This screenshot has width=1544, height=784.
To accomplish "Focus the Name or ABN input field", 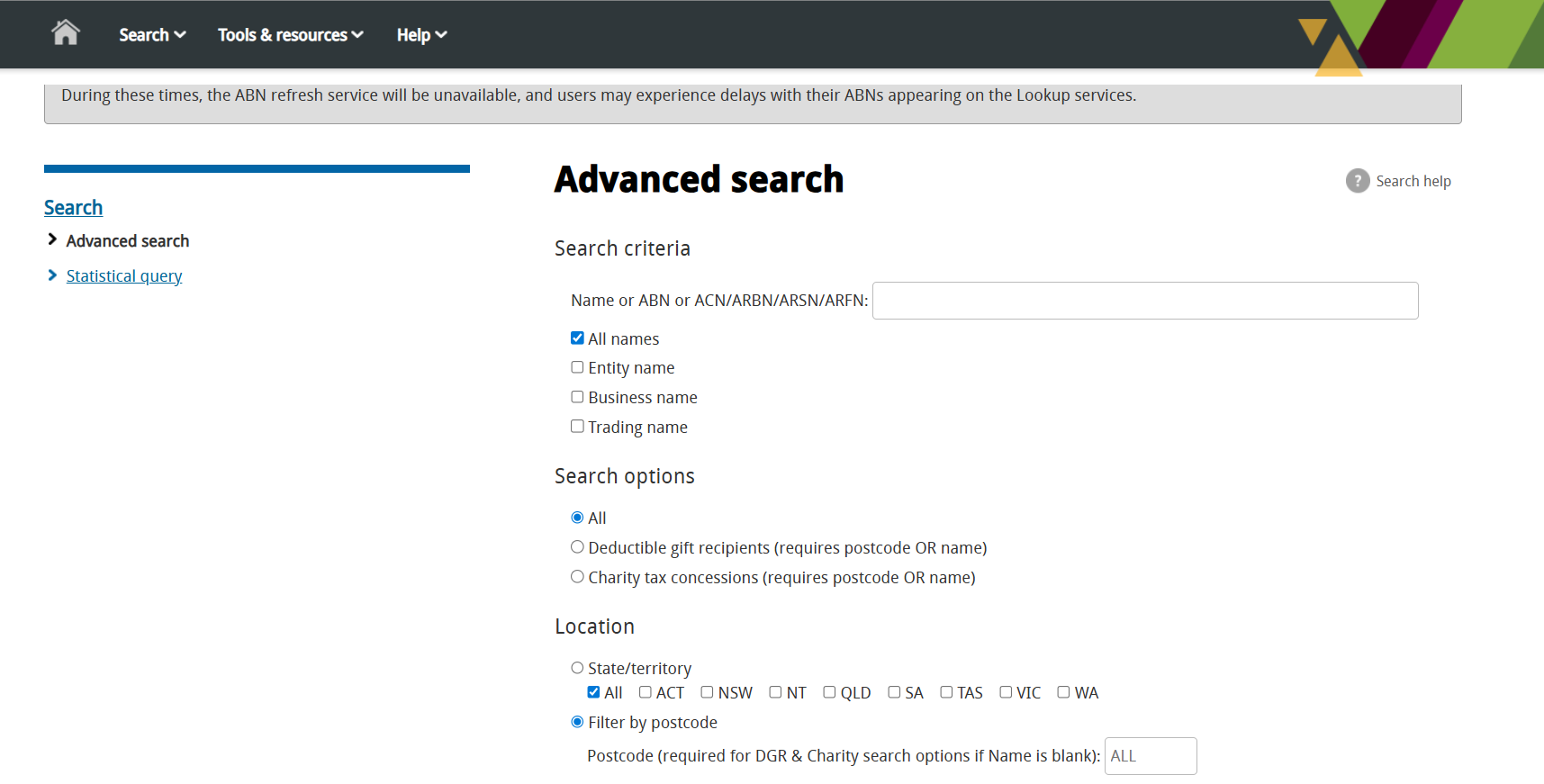I will [x=1145, y=301].
